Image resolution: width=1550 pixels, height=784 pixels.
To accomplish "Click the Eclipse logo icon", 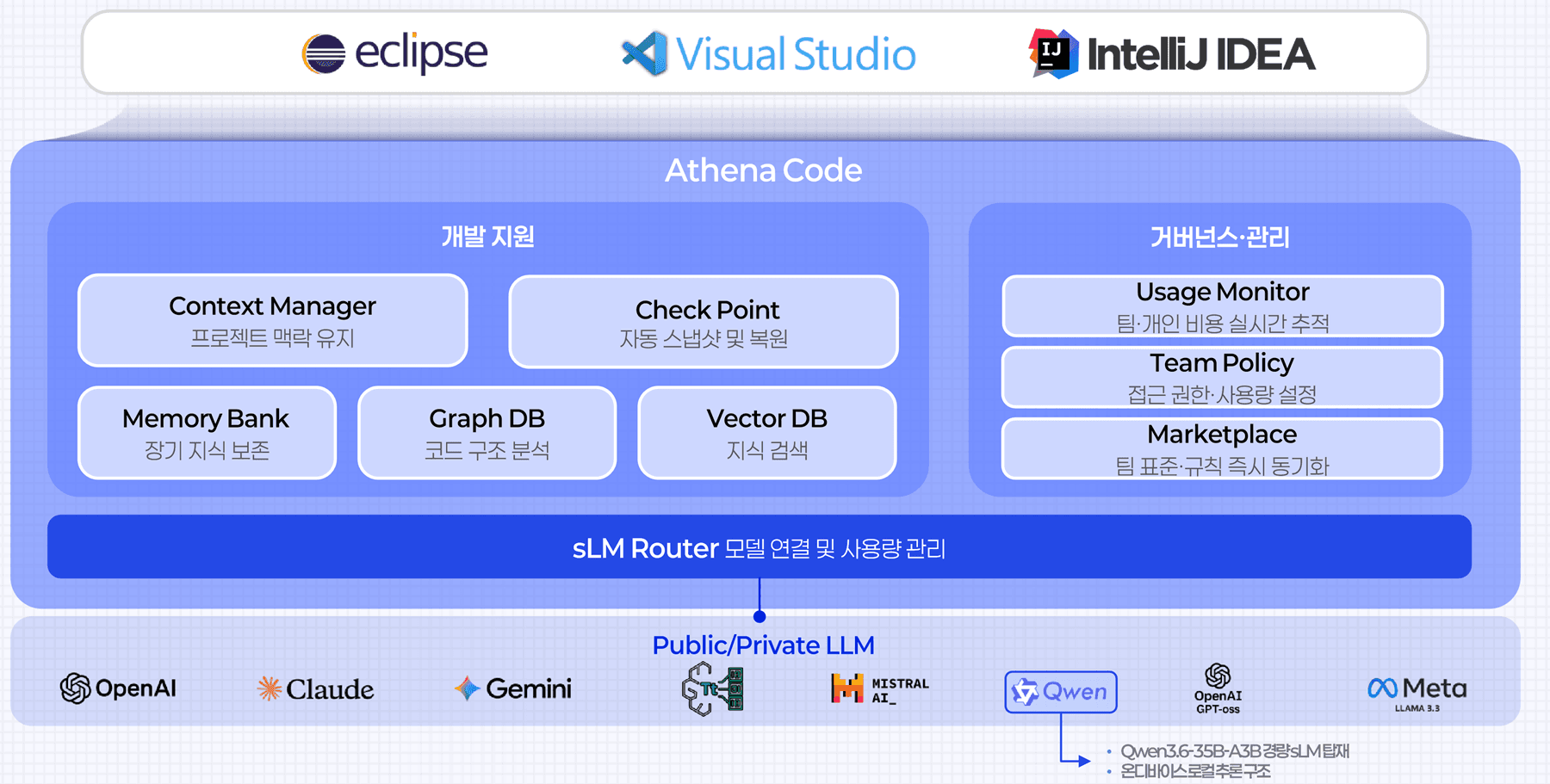I will click(324, 53).
